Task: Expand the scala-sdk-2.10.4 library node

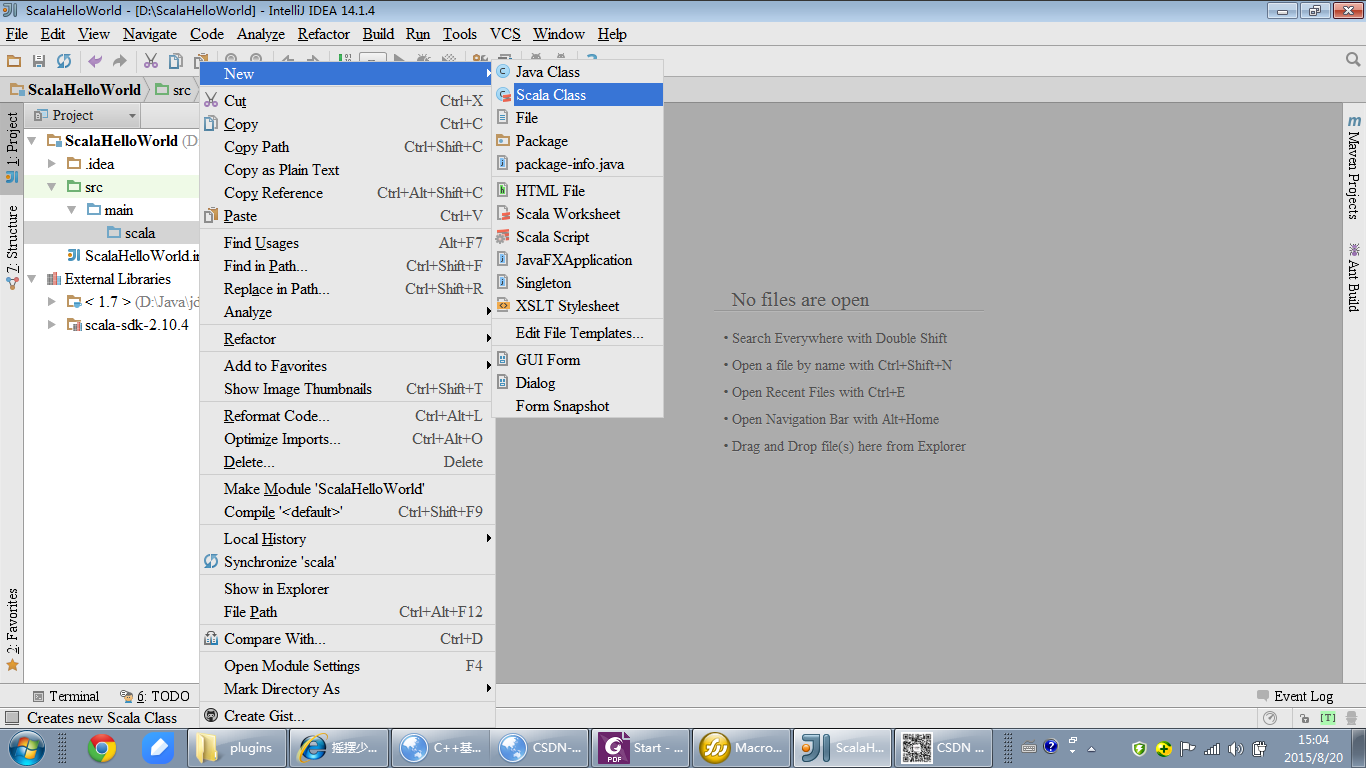Action: pos(52,325)
